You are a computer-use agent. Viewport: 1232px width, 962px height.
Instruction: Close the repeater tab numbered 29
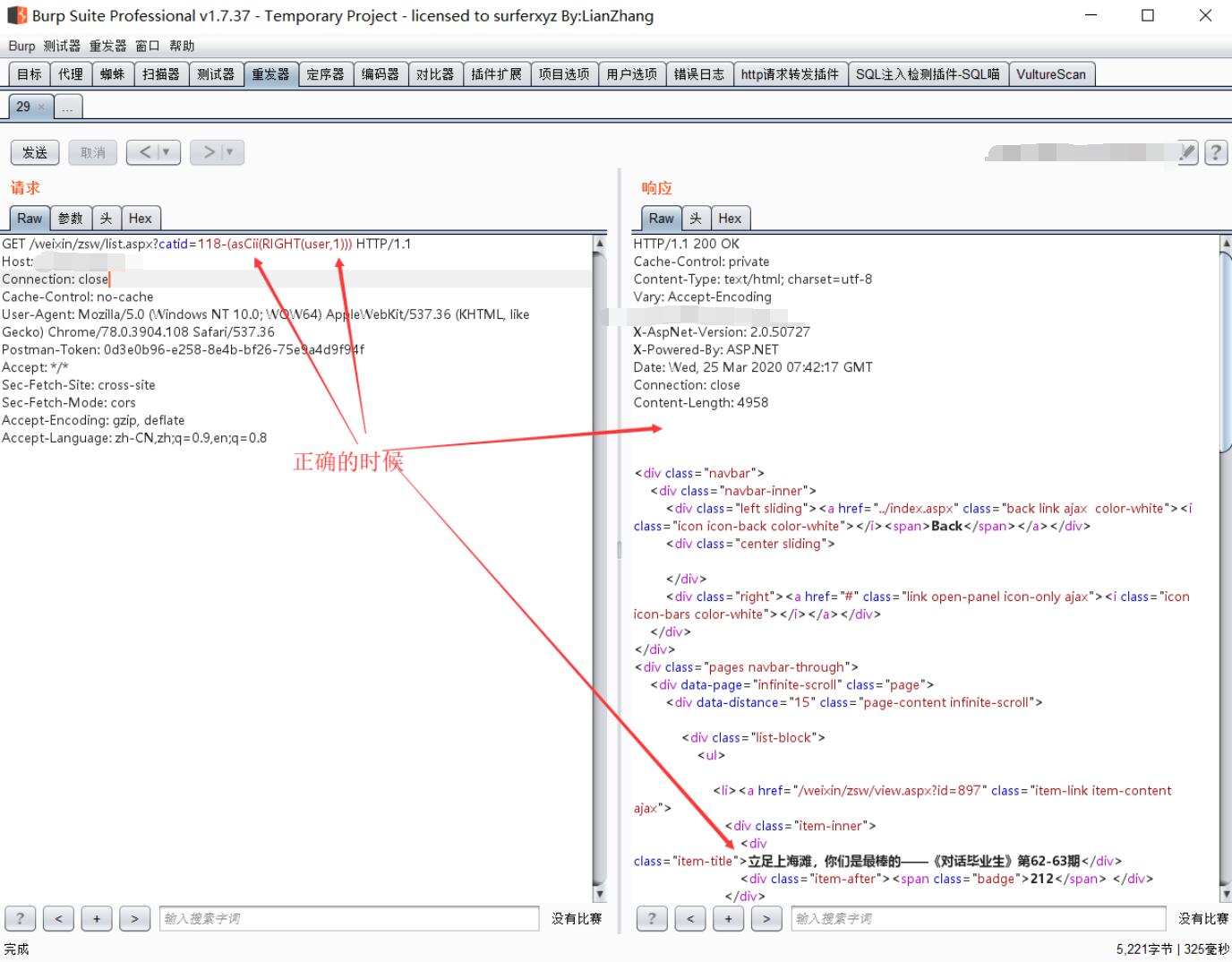pos(41,107)
